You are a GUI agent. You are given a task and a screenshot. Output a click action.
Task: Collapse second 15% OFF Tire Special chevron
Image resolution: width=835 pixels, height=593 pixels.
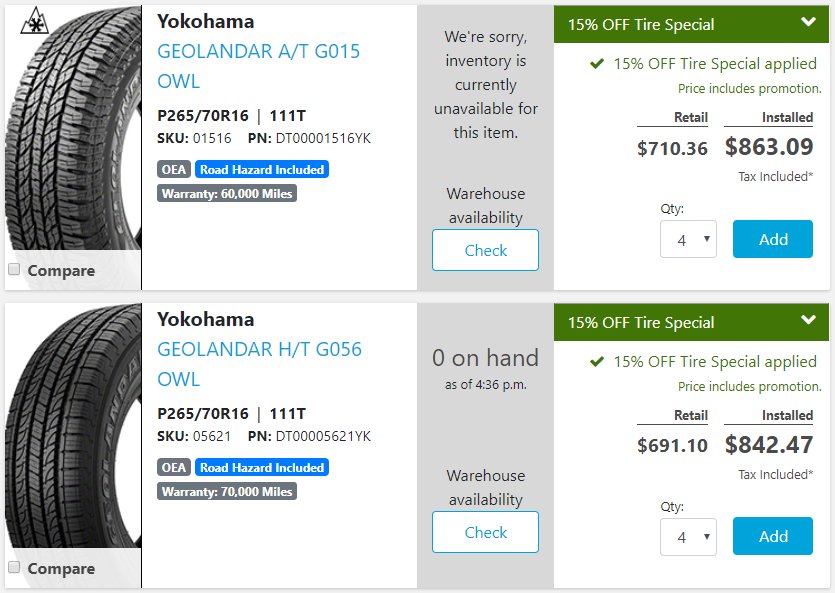pos(808,320)
